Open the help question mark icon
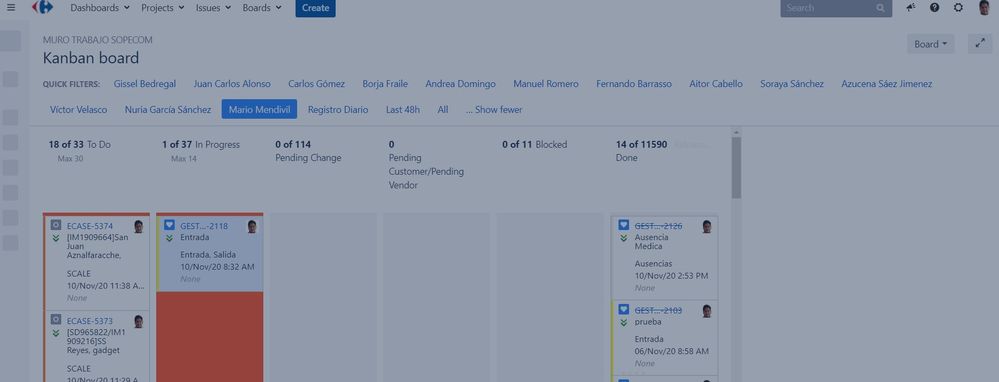Viewport: 999px width, 382px height. (x=935, y=8)
